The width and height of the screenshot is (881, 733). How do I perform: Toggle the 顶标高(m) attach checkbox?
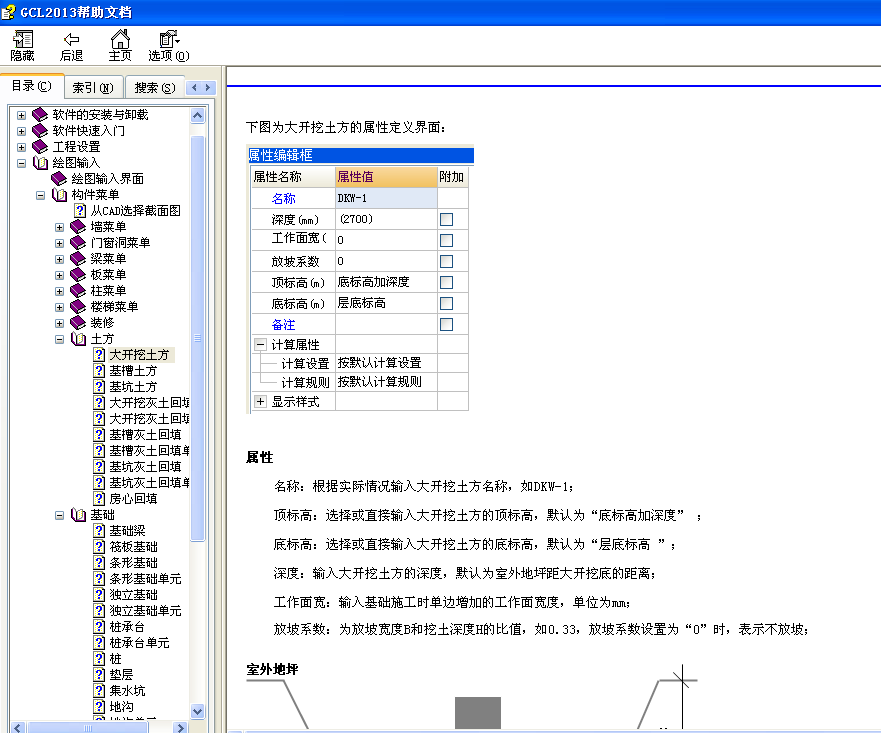point(446,283)
